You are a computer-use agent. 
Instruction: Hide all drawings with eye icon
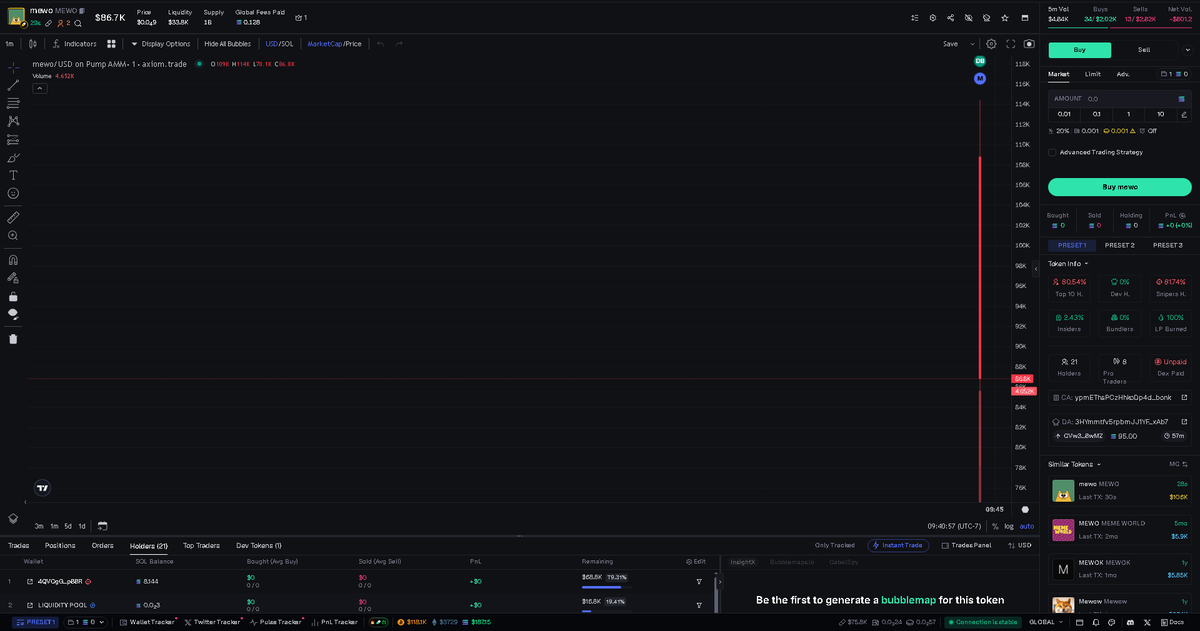click(x=13, y=314)
